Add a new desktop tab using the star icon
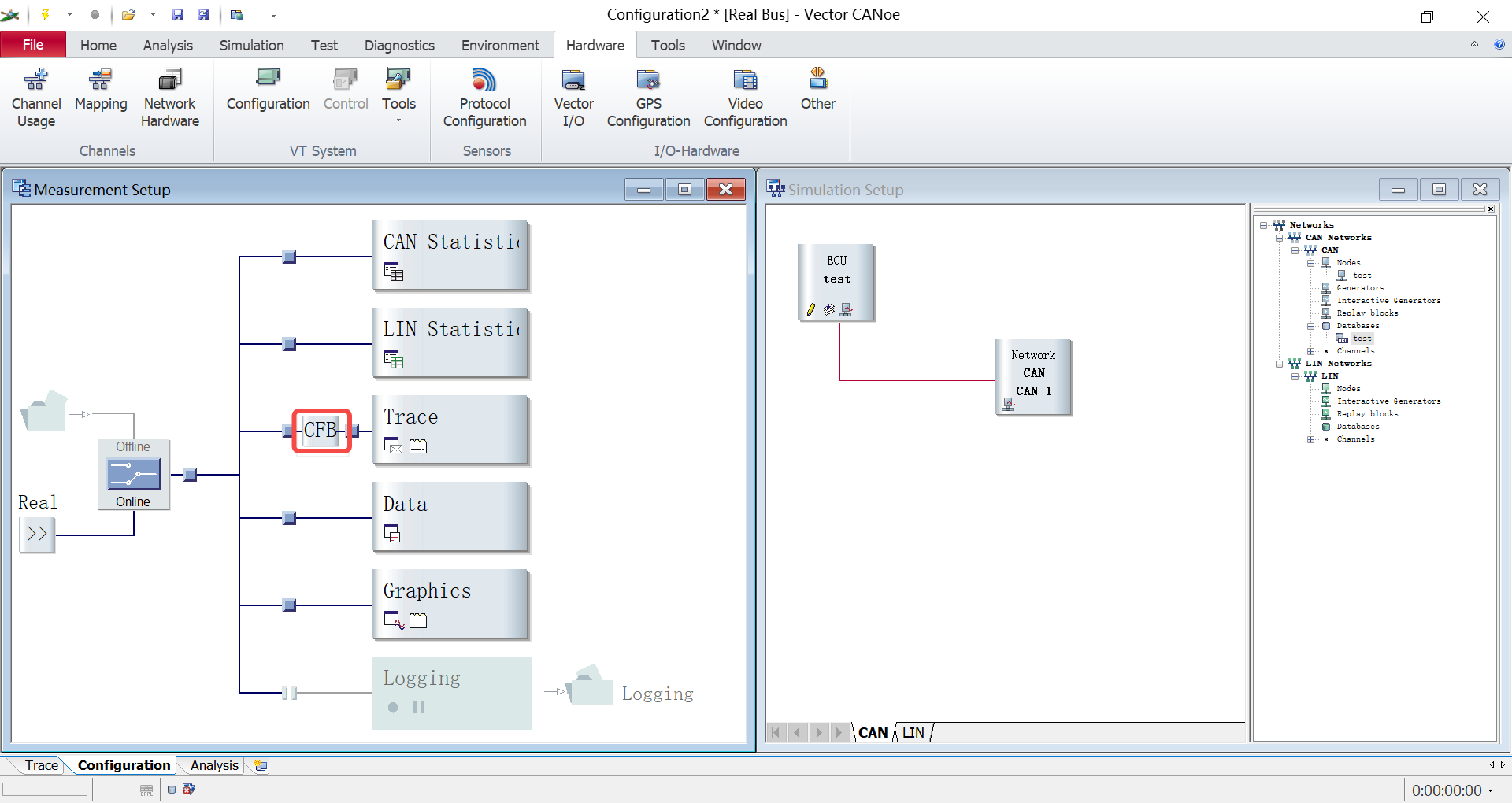 (261, 765)
